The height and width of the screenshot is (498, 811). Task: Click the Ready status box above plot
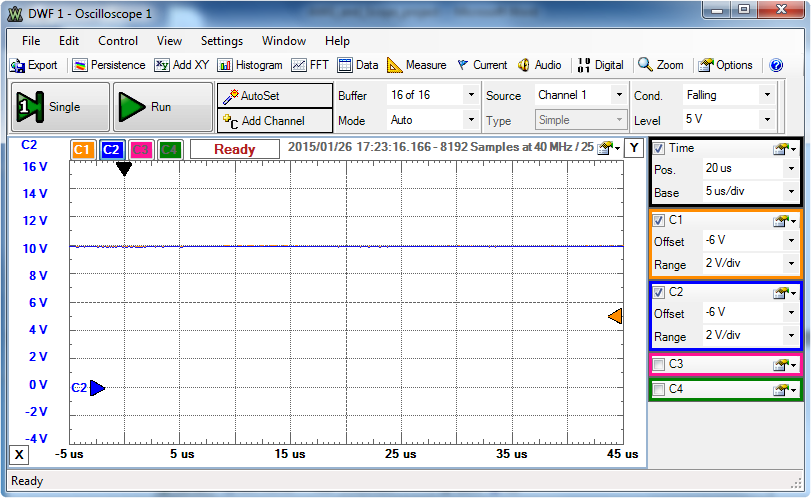(x=235, y=149)
